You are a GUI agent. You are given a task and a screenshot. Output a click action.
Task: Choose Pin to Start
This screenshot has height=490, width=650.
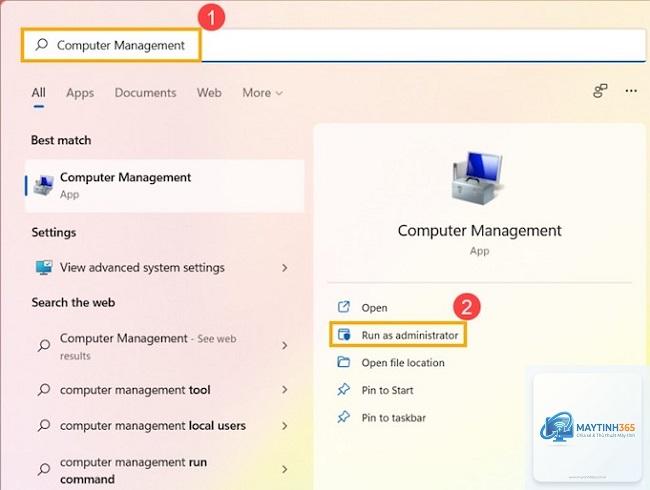pos(387,390)
